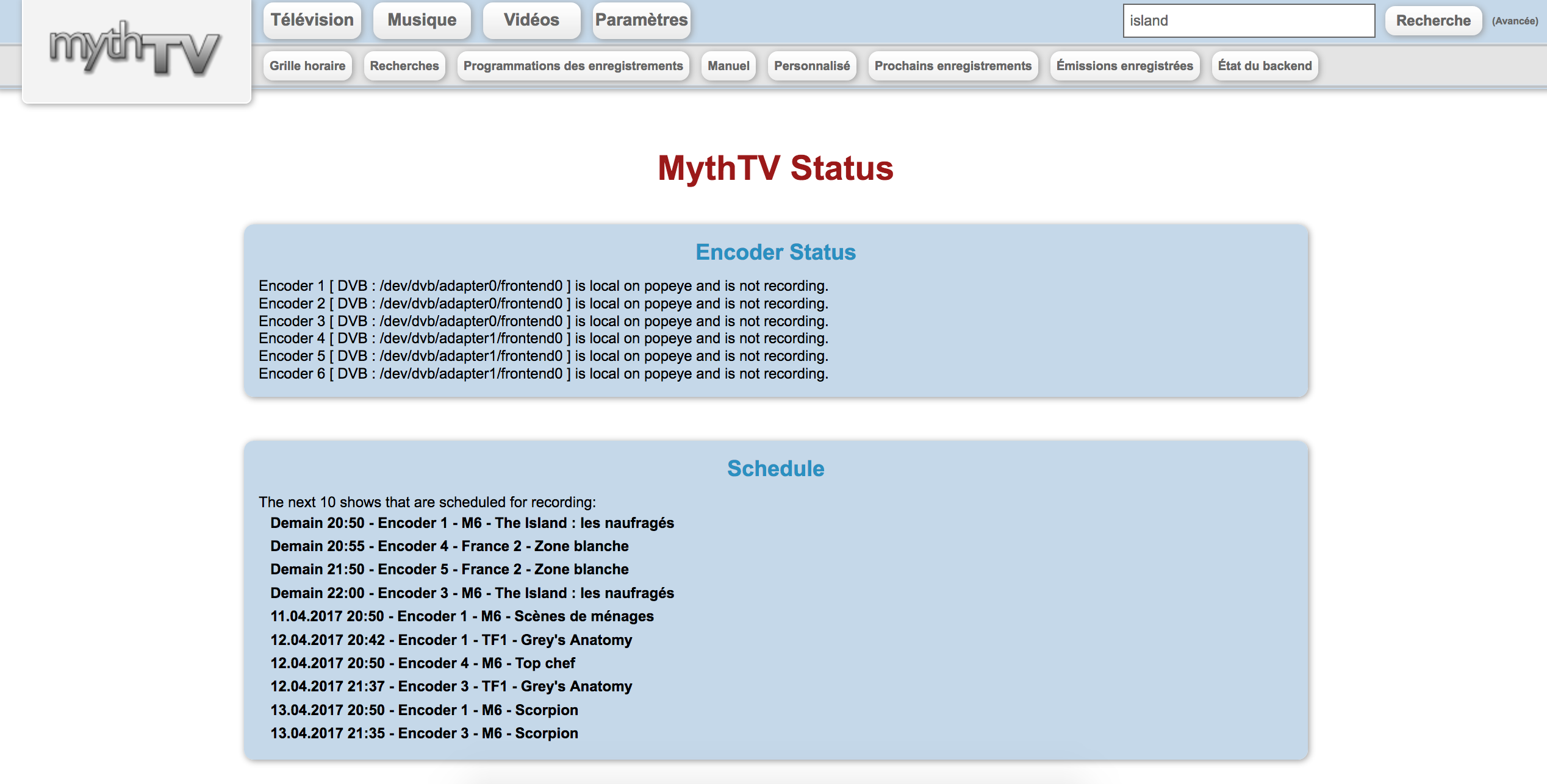Click the MythTV Status heading

pyautogui.click(x=775, y=168)
